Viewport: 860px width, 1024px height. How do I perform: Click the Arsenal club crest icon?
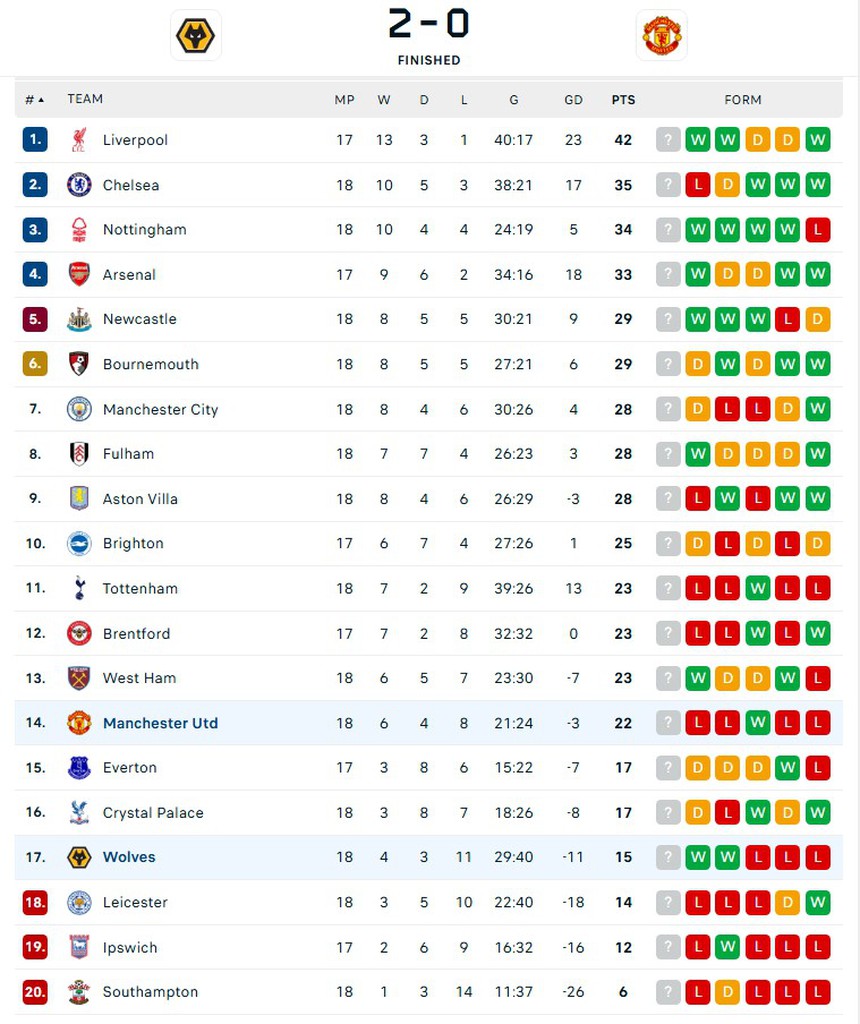point(79,274)
